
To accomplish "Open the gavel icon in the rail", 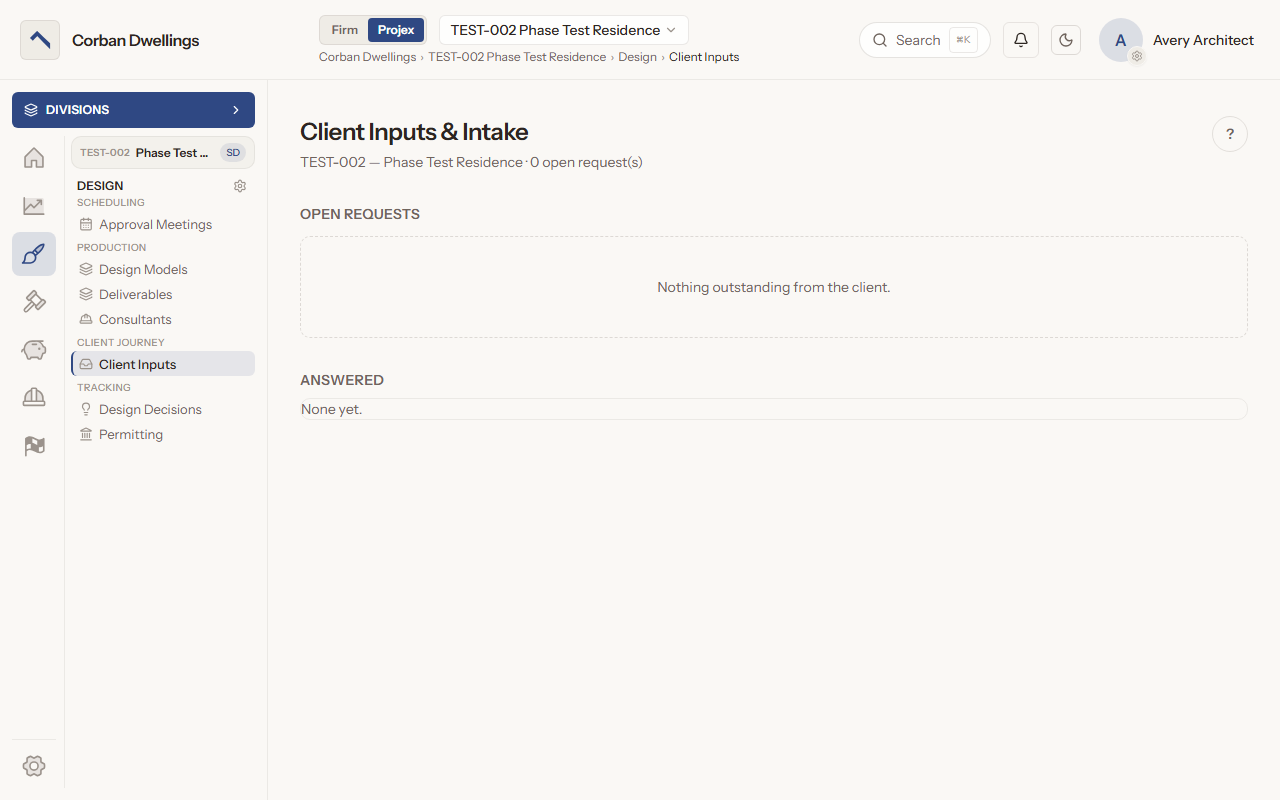I will coord(34,302).
